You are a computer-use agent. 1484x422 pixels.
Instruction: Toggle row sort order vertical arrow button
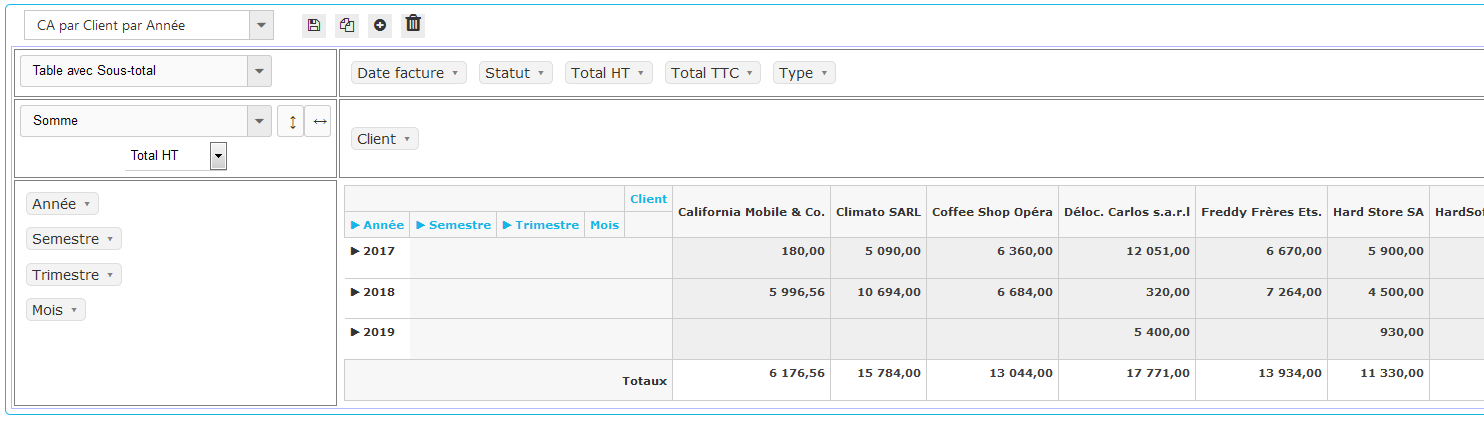pyautogui.click(x=291, y=121)
